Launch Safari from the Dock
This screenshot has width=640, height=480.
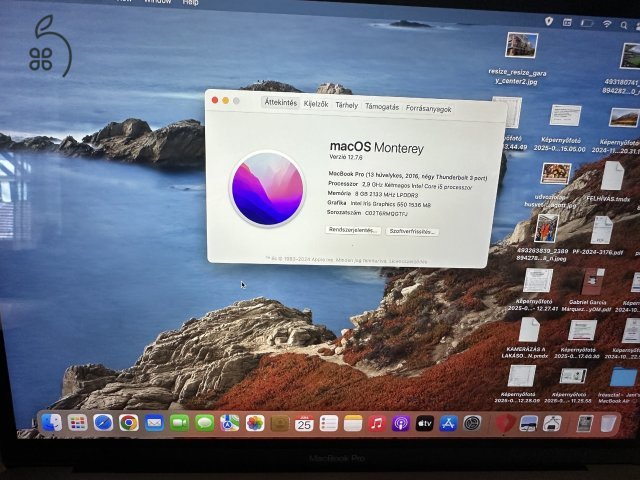tap(103, 423)
